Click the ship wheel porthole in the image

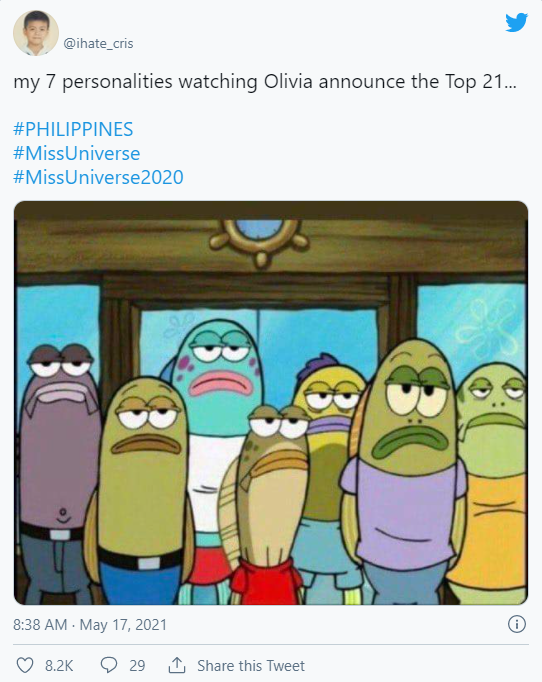coord(260,239)
